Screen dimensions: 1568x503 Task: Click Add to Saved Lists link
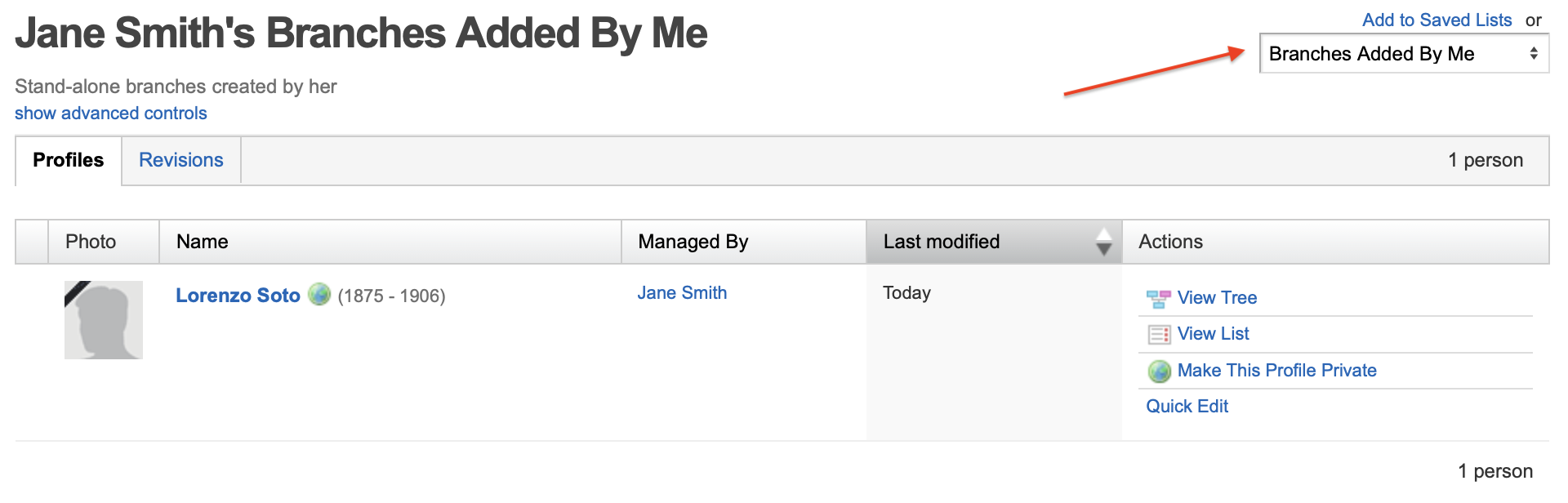pos(1437,20)
